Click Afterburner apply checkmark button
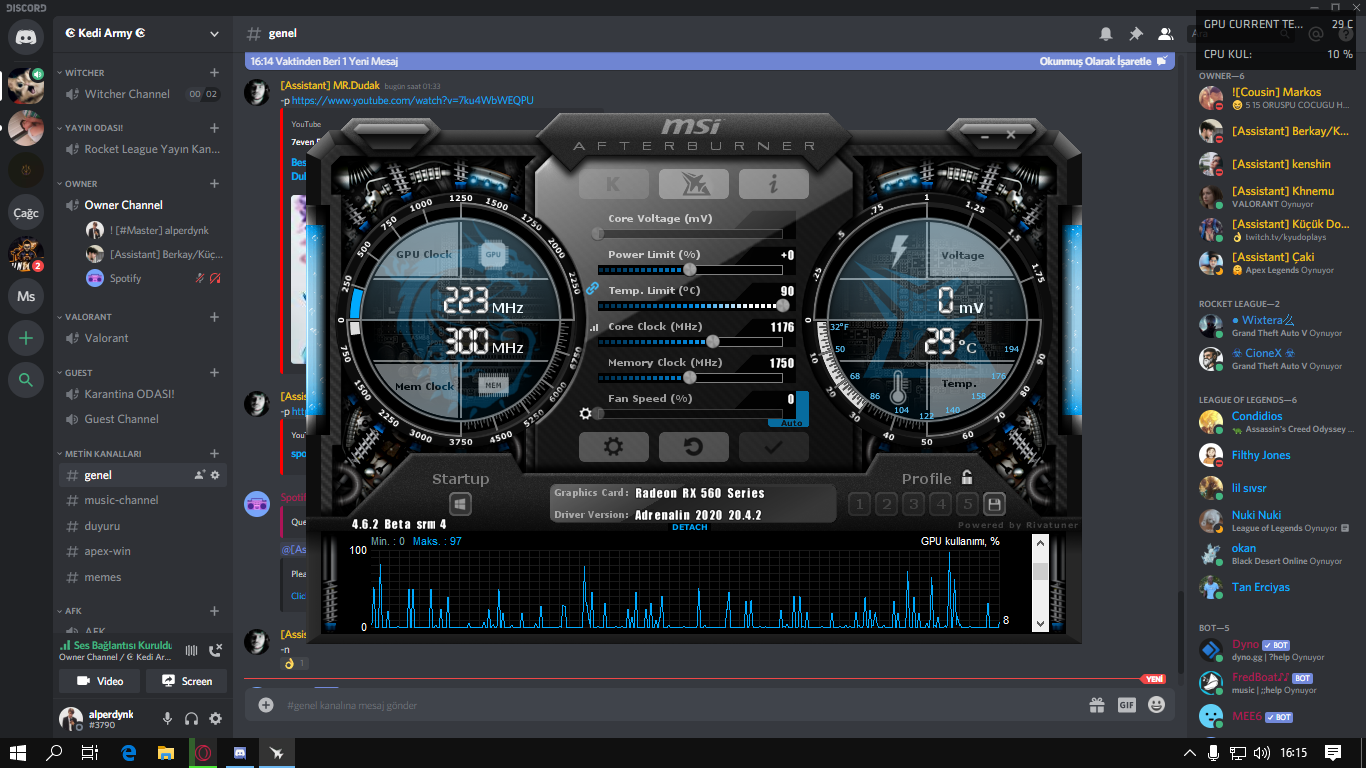 point(773,447)
